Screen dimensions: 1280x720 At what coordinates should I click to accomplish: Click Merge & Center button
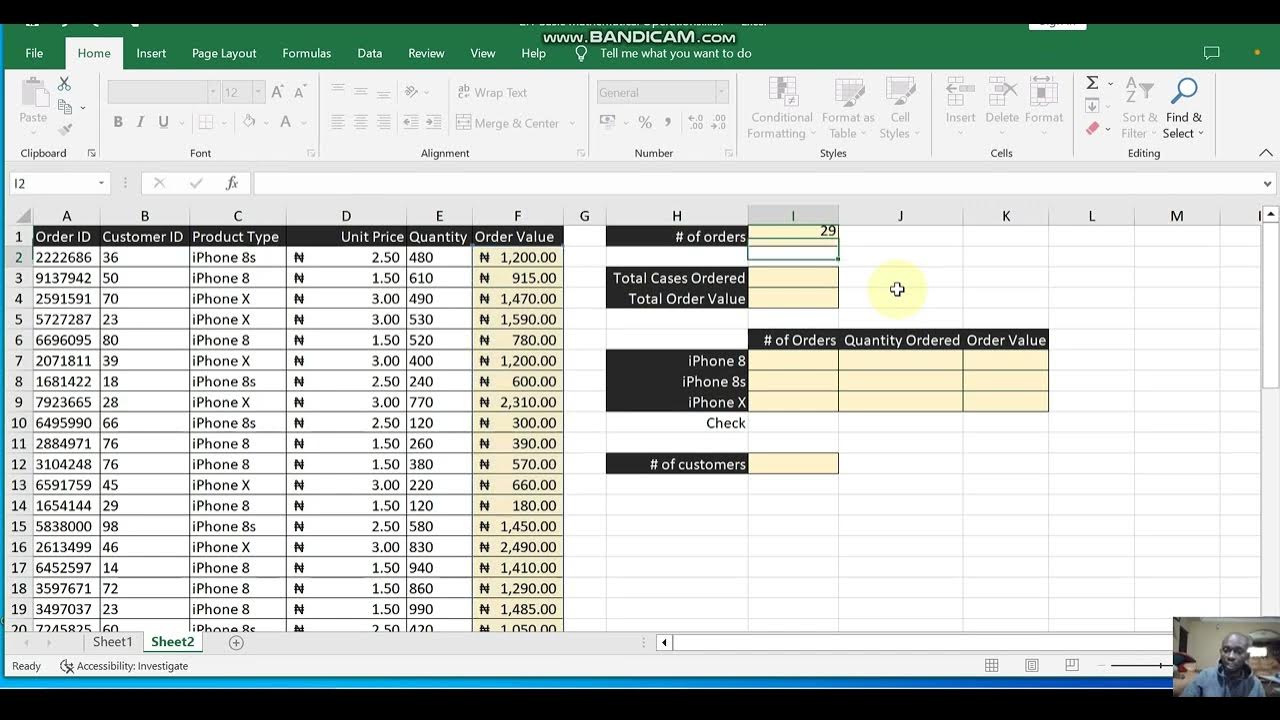click(508, 123)
